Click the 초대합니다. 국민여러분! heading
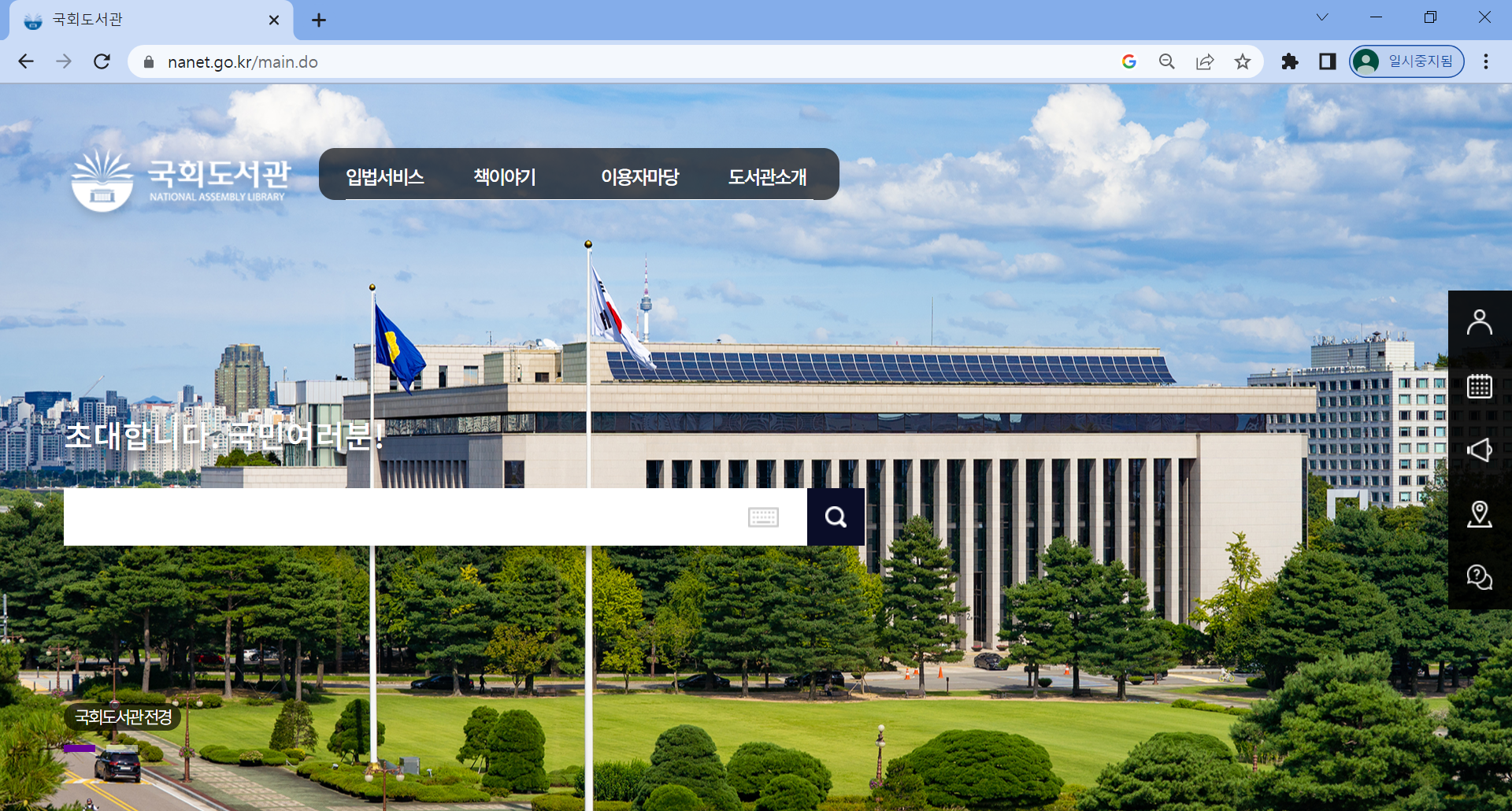 tap(224, 435)
